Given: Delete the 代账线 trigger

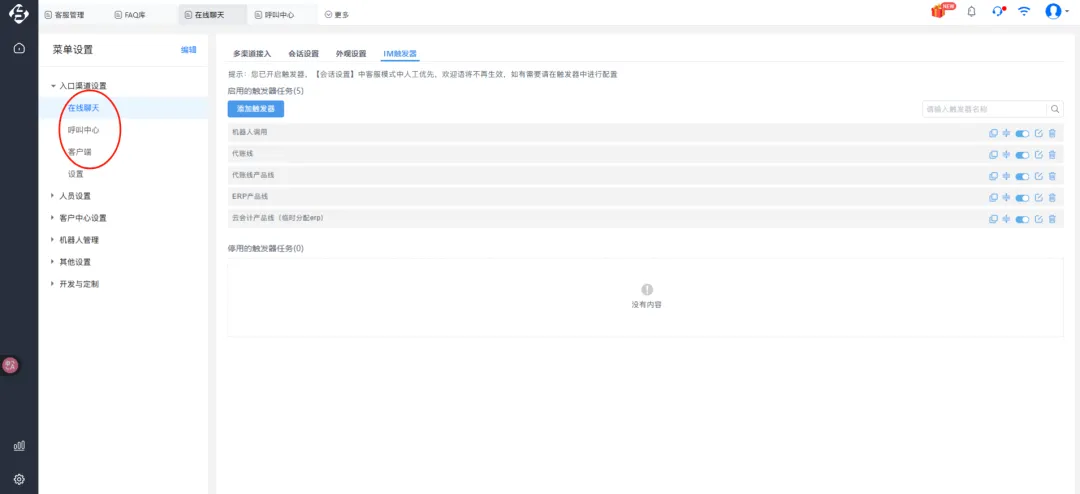Looking at the screenshot, I should click(x=1052, y=154).
